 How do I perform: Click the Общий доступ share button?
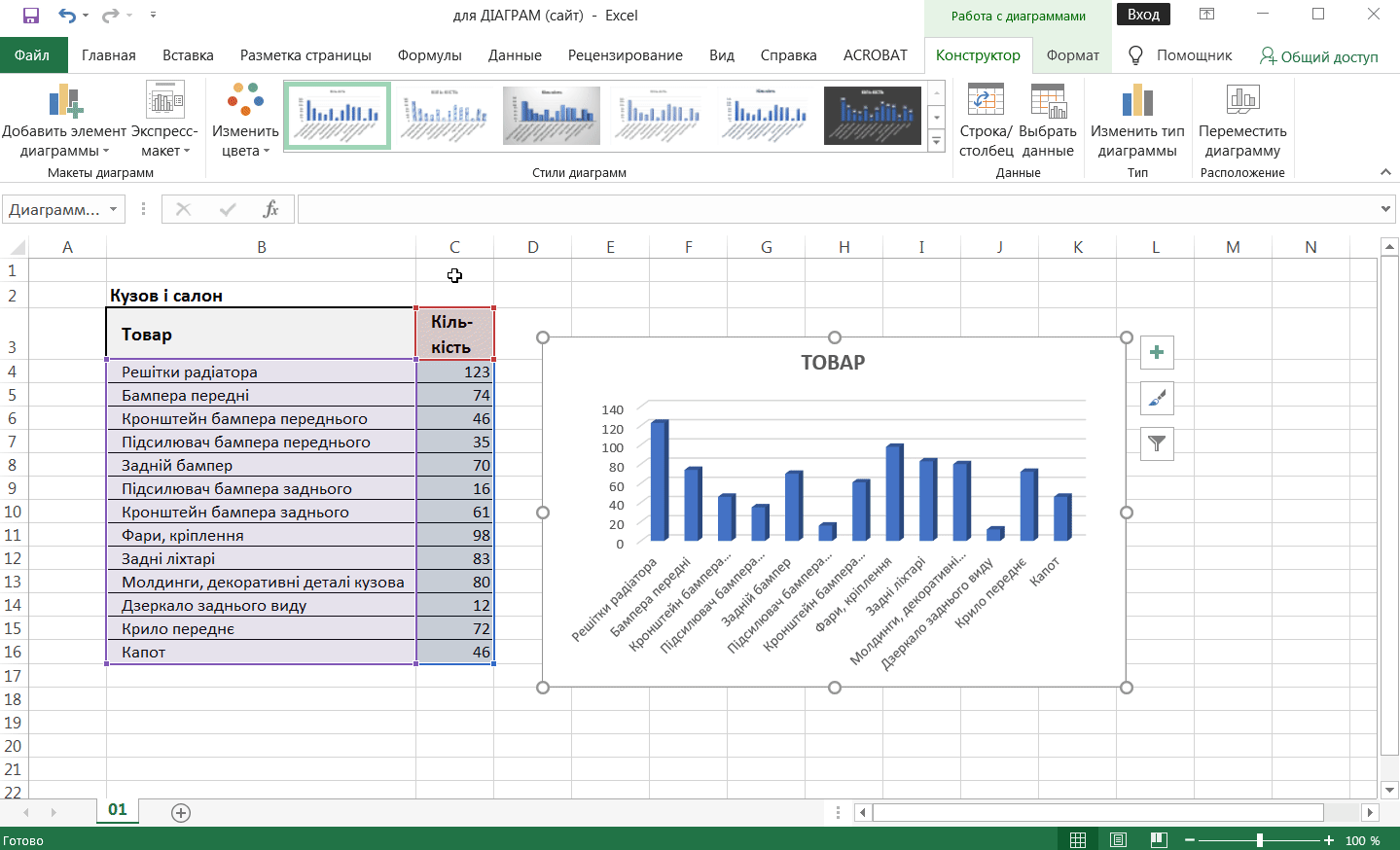coord(1319,56)
